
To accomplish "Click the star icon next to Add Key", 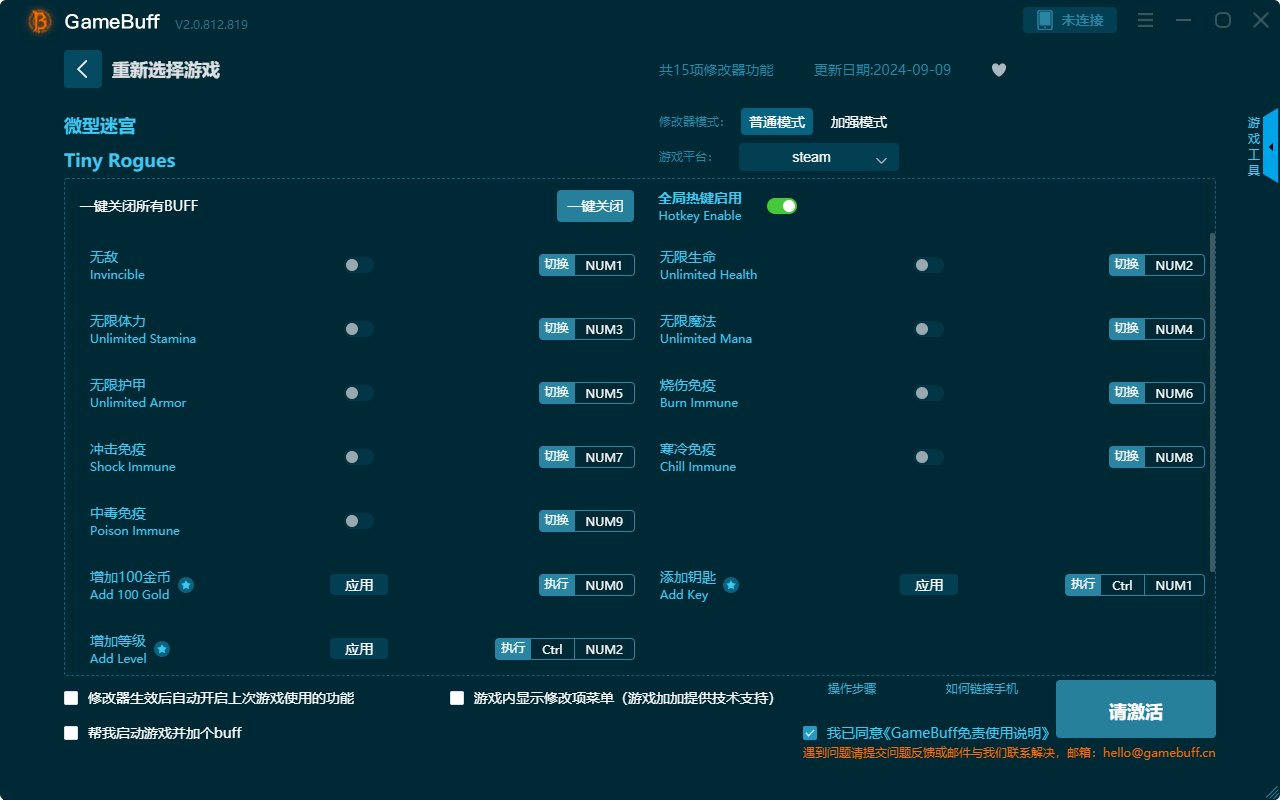I will pos(731,587).
